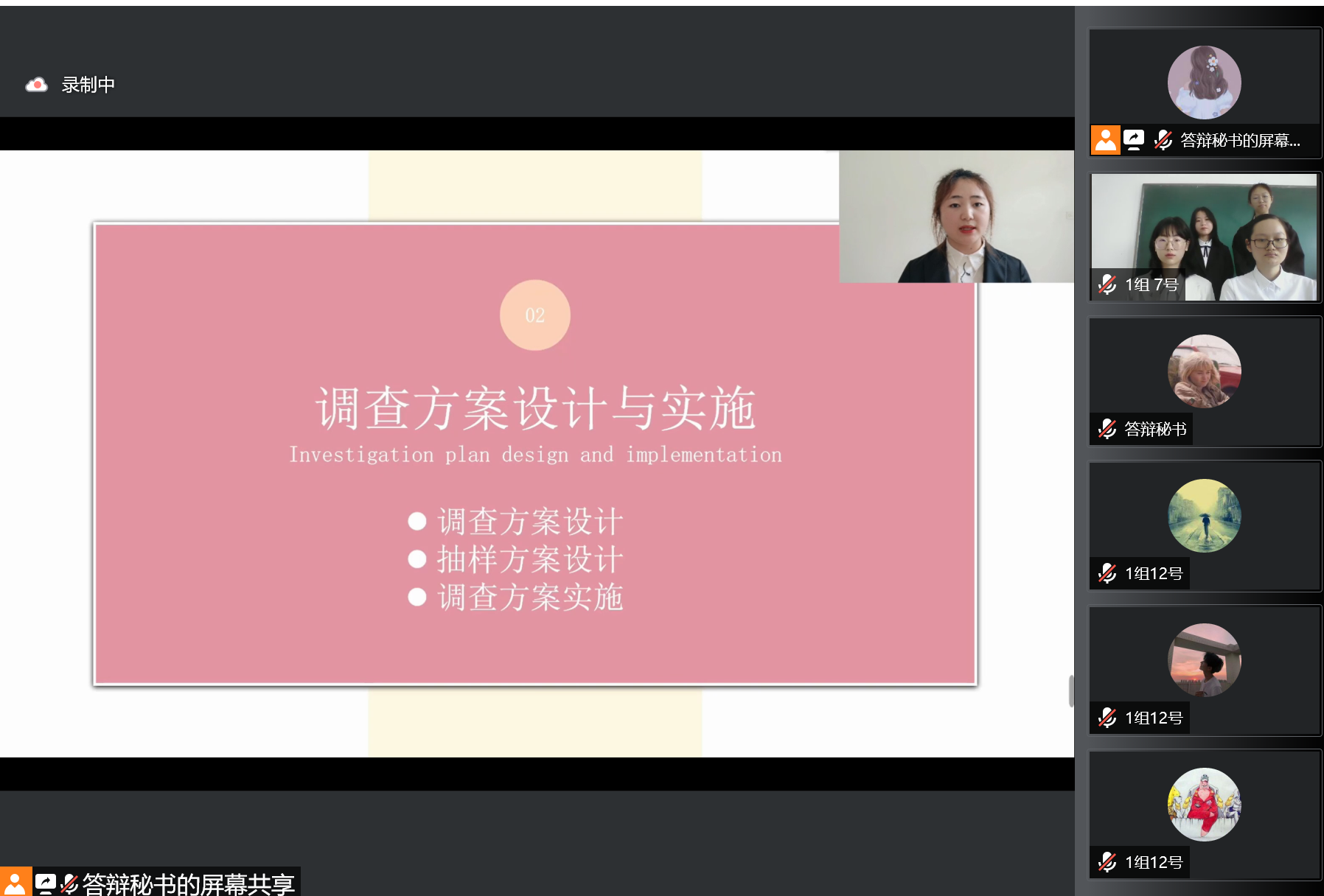The width and height of the screenshot is (1324, 896).
Task: Click the 录制中 recording status label
Action: tap(88, 85)
